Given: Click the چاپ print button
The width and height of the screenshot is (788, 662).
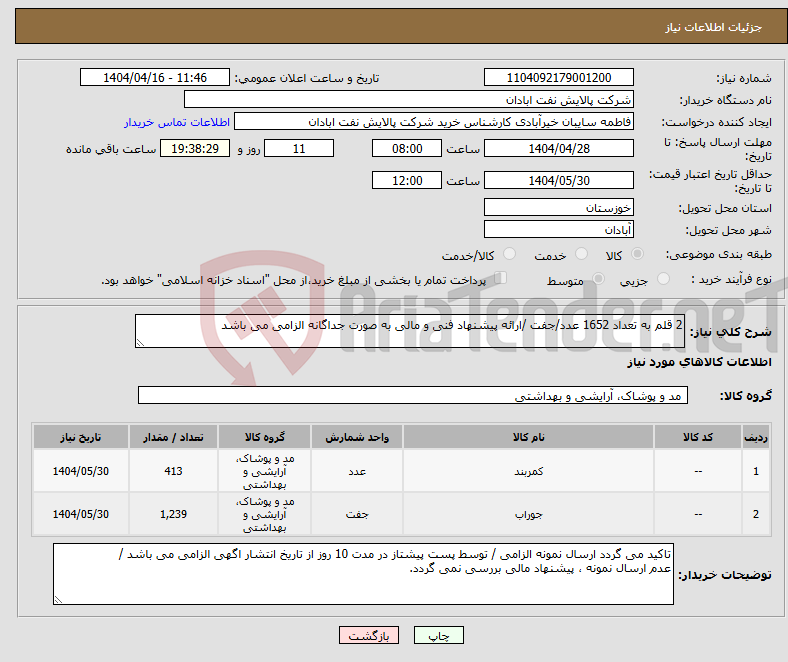Looking at the screenshot, I should (439, 635).
